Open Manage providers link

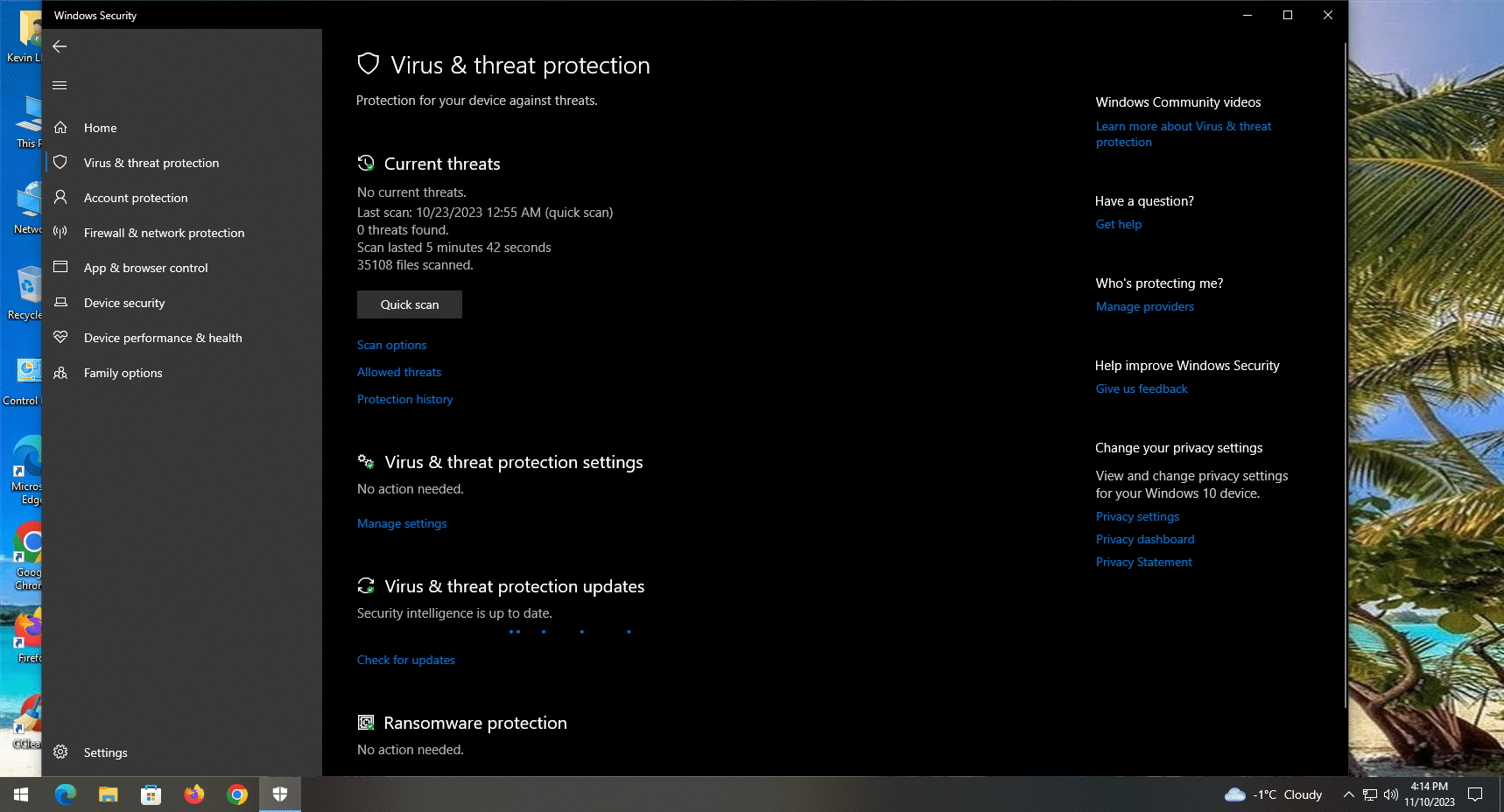(x=1145, y=306)
